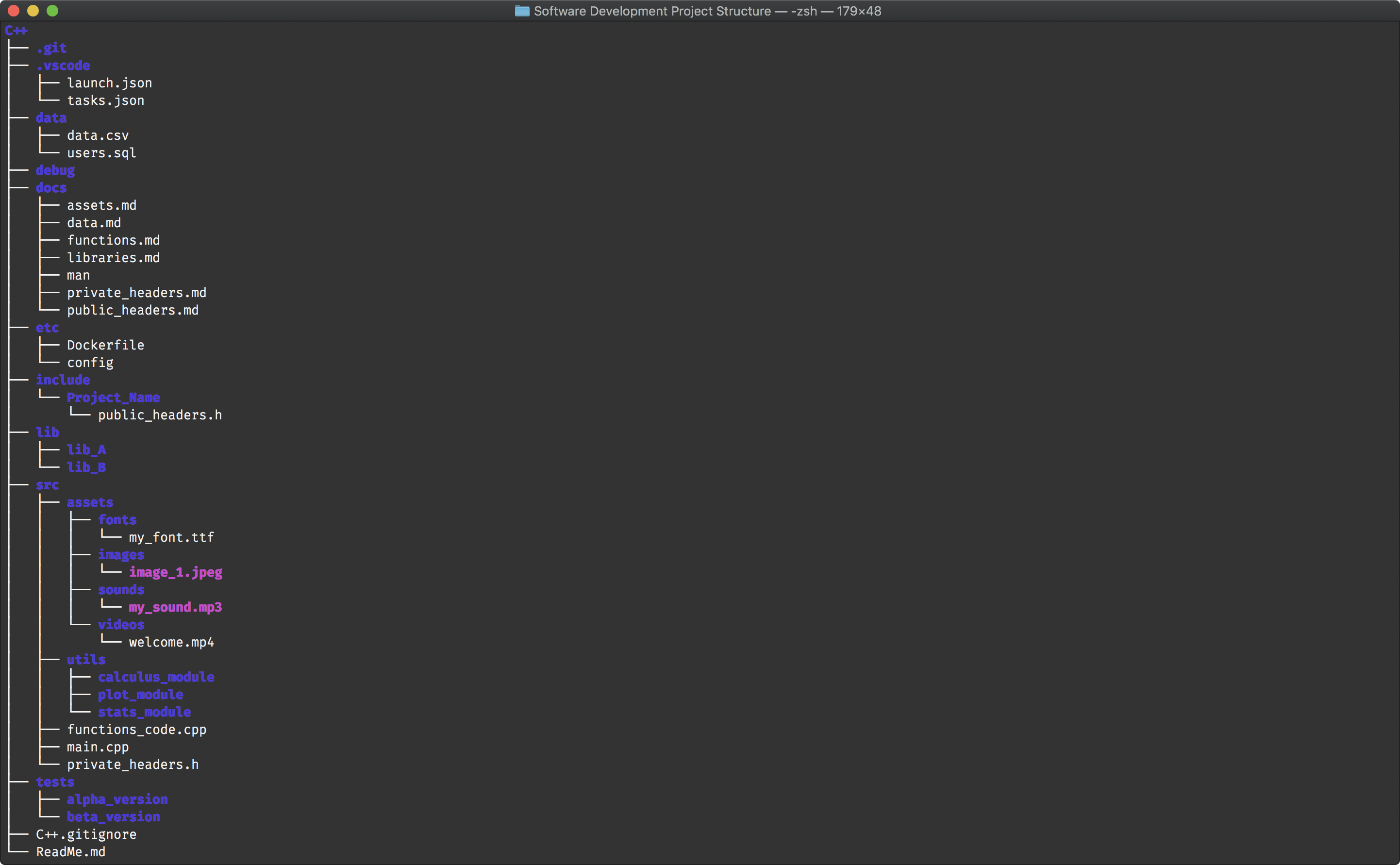Click the yellow minimize window button
The height and width of the screenshot is (865, 1400).
click(33, 11)
